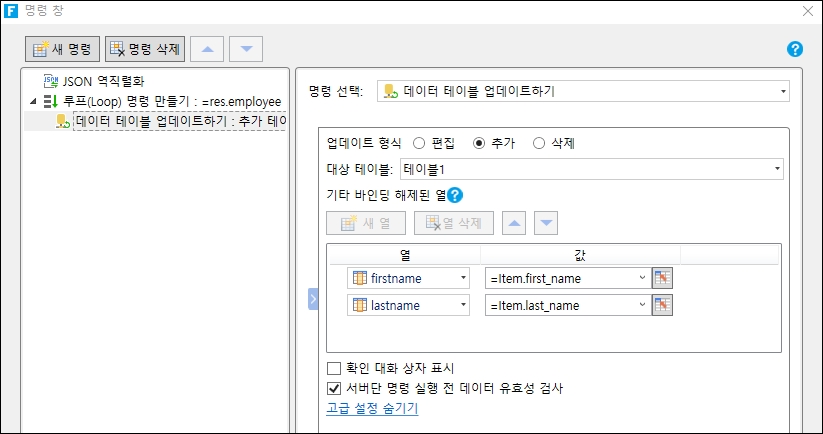Open the firstname column dropdown

[x=463, y=278]
